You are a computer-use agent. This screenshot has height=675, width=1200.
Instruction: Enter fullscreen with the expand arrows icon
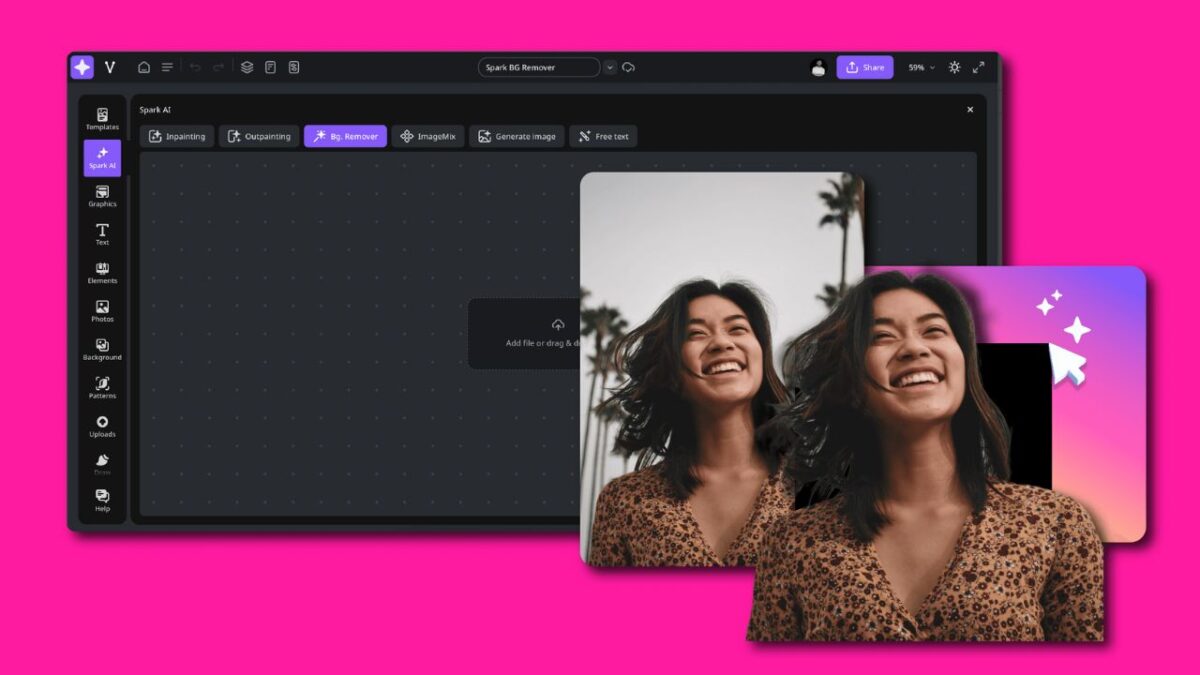tap(978, 67)
